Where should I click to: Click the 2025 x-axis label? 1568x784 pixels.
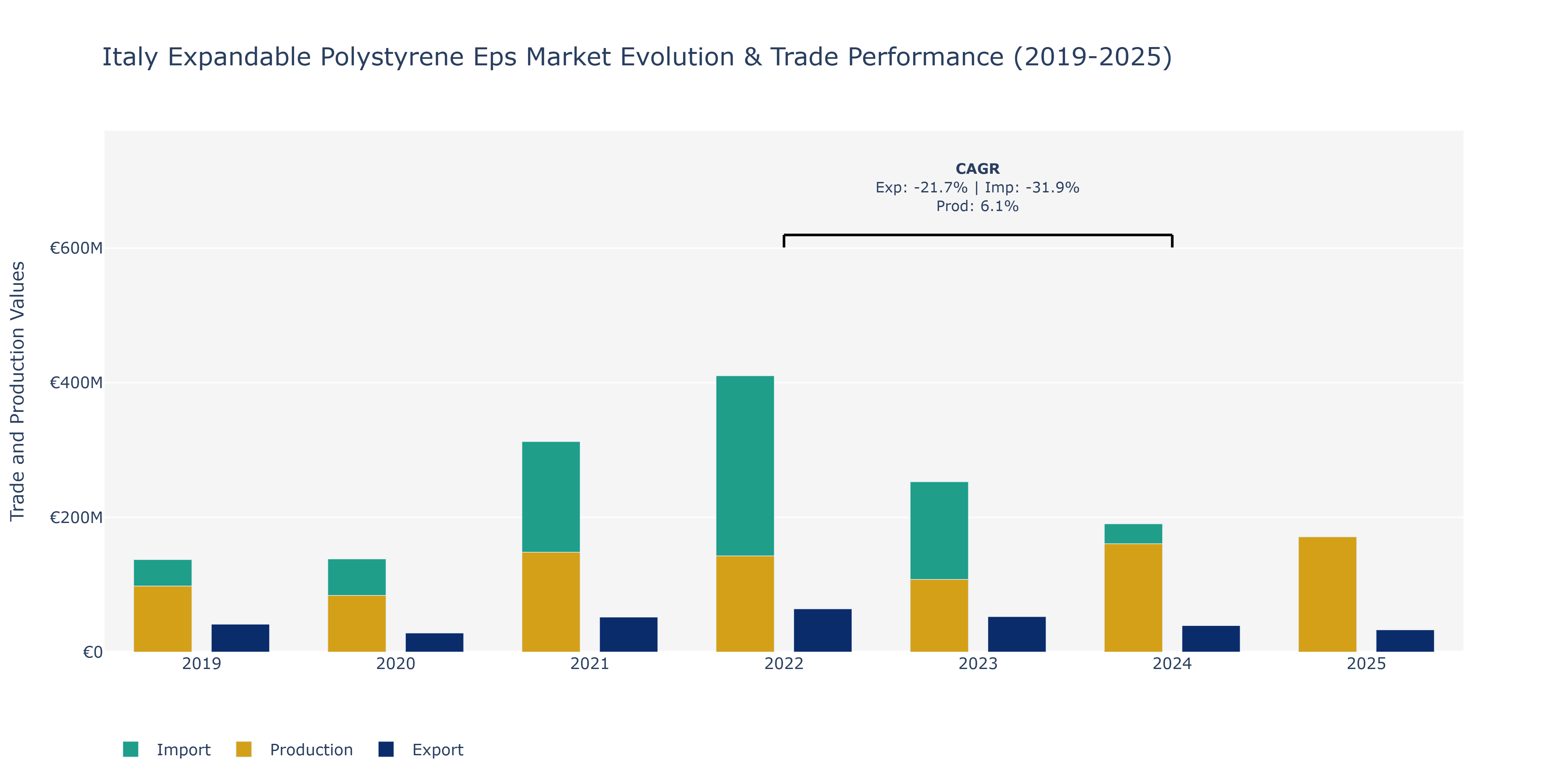(1366, 663)
